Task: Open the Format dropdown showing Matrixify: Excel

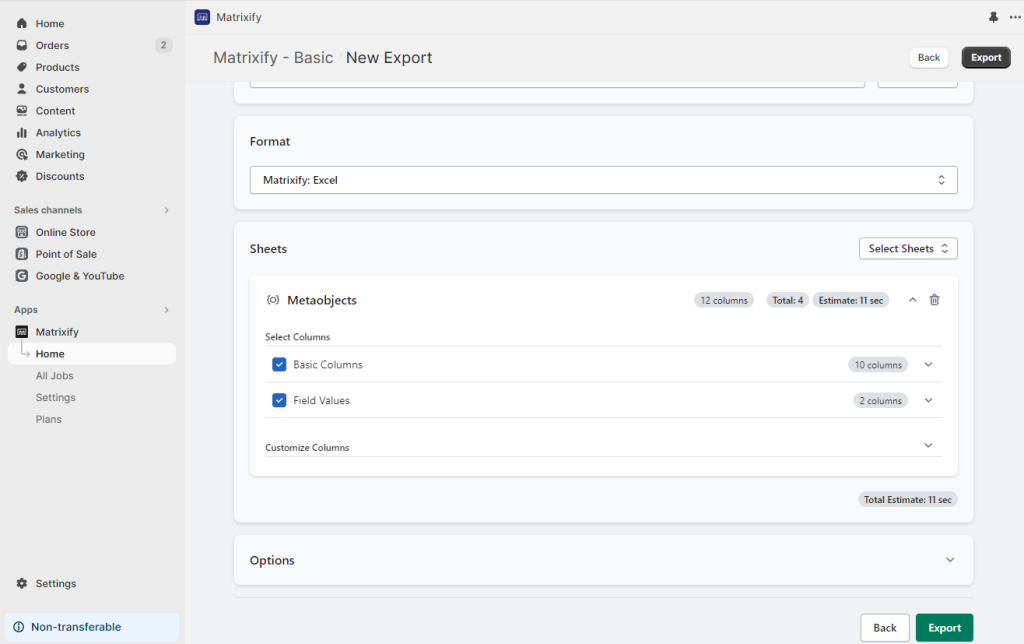Action: click(603, 180)
